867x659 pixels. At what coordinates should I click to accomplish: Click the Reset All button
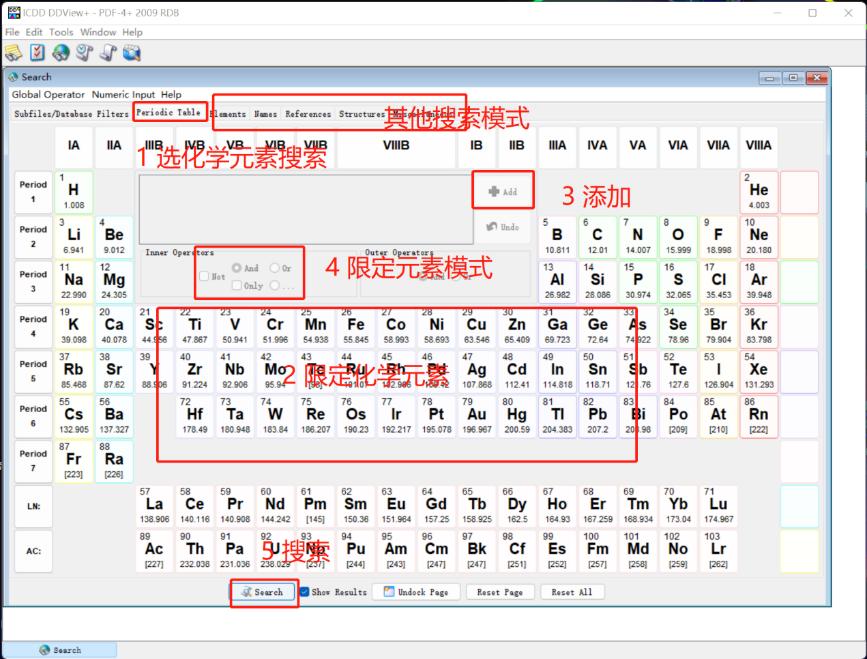(572, 591)
